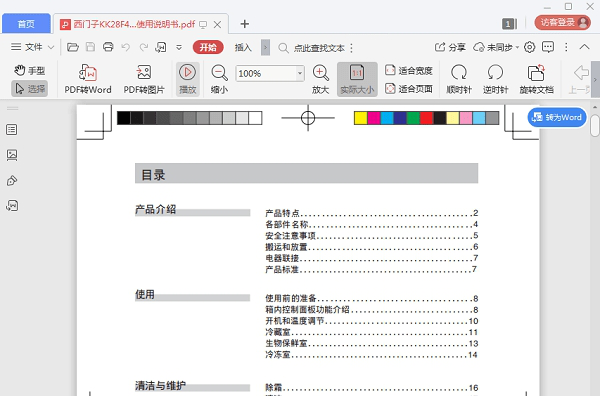The height and width of the screenshot is (411, 600).
Task: Zoom out using the 缩小 magnifier
Action: click(219, 73)
